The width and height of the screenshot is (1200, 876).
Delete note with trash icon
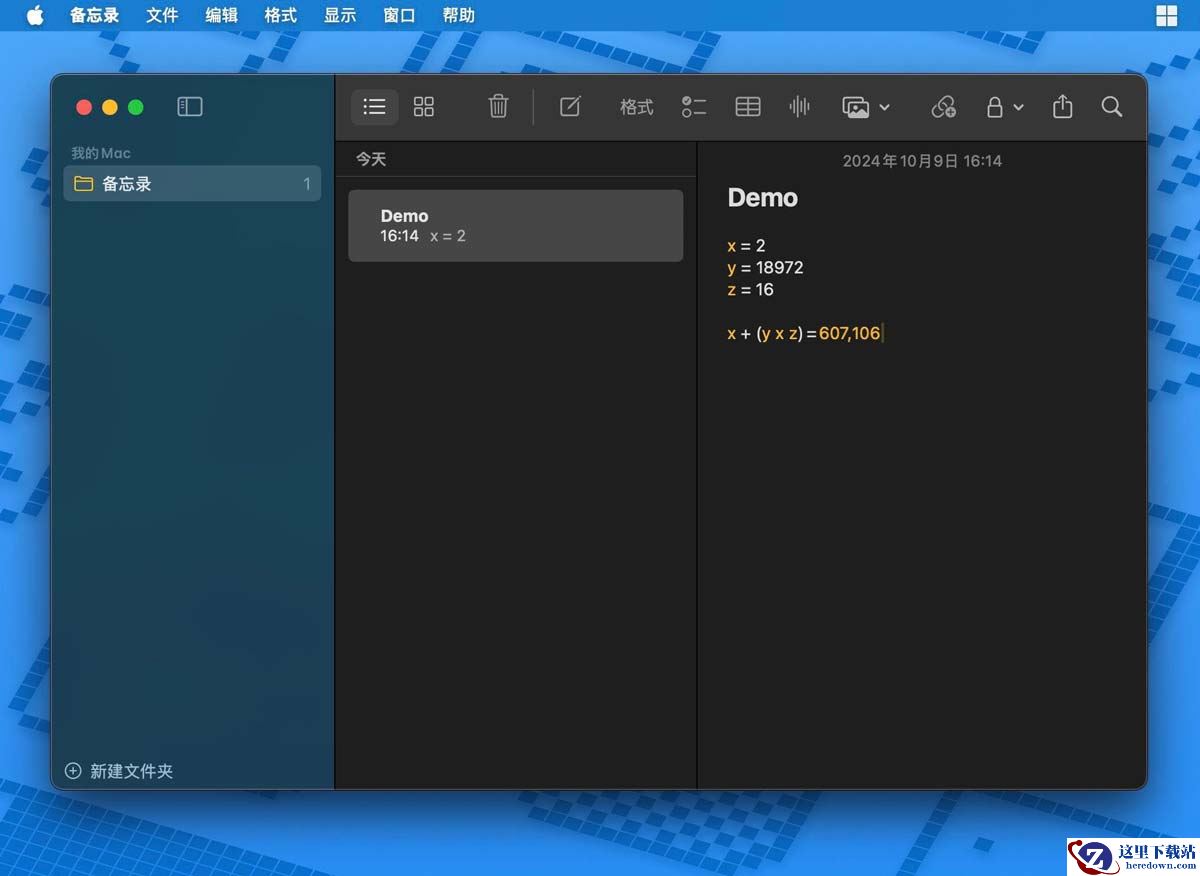pyautogui.click(x=498, y=107)
